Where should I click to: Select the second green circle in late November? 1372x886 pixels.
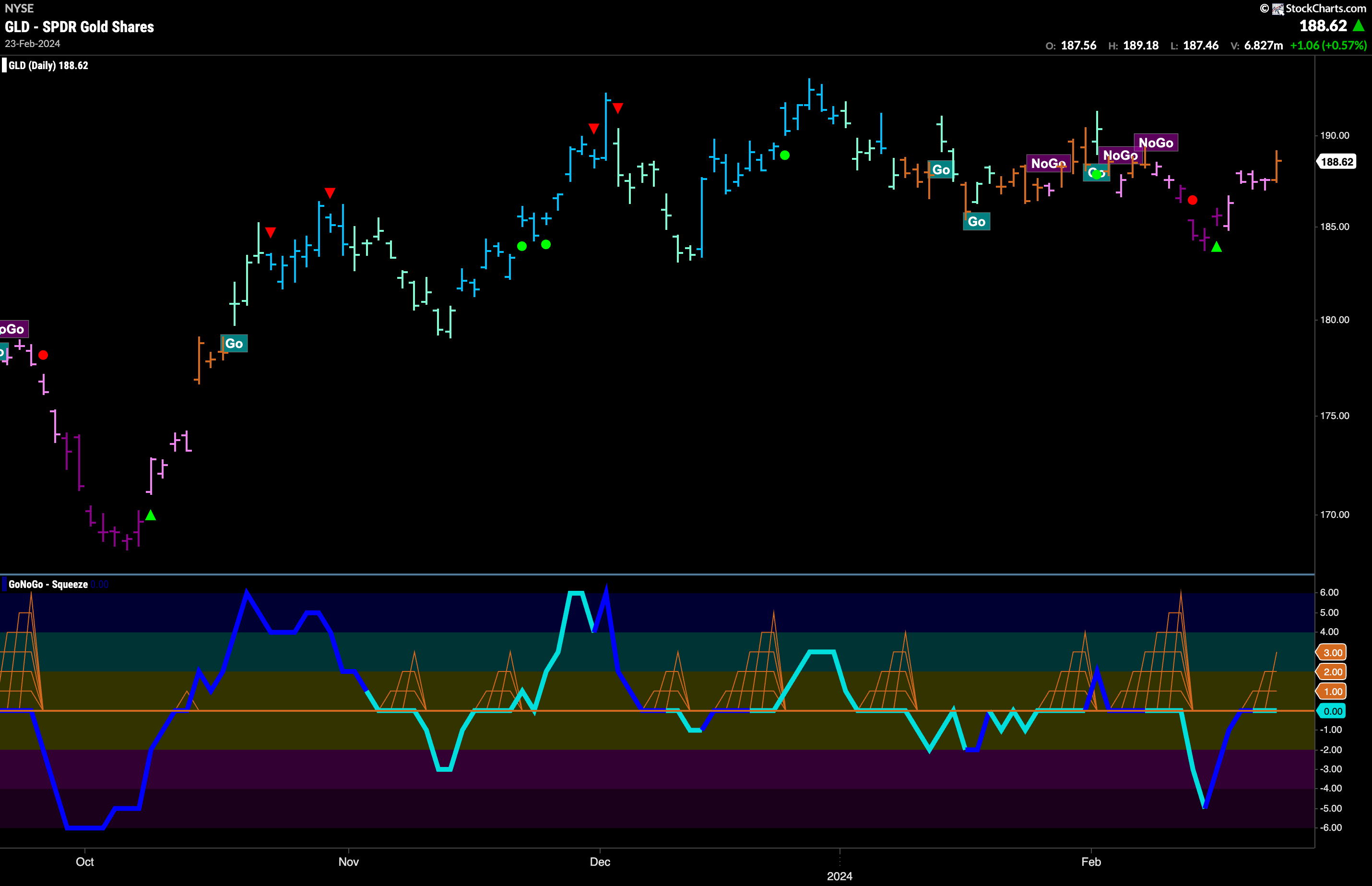point(546,244)
